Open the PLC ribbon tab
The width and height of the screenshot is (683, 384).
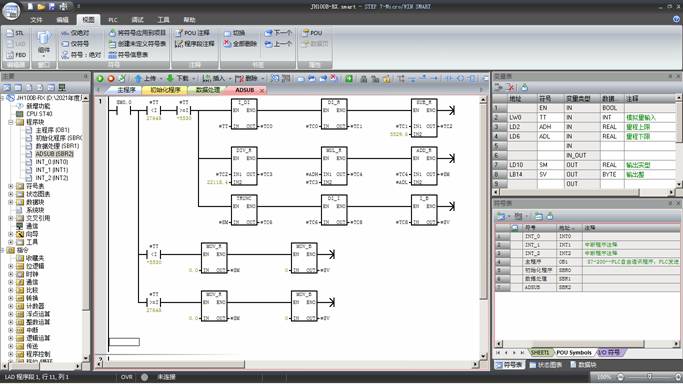tap(113, 20)
